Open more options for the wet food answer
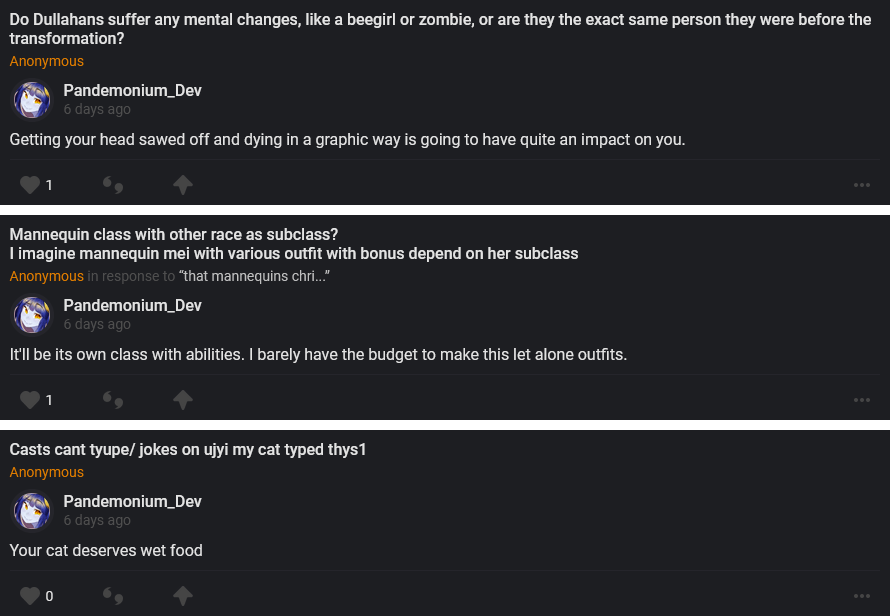This screenshot has height=616, width=890. tap(862, 596)
